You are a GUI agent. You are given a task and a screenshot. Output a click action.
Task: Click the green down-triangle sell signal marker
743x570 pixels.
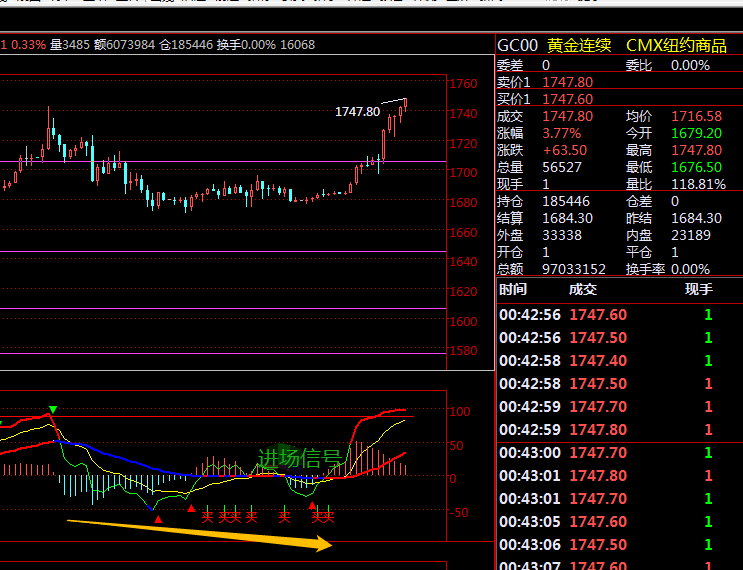pyautogui.click(x=53, y=410)
